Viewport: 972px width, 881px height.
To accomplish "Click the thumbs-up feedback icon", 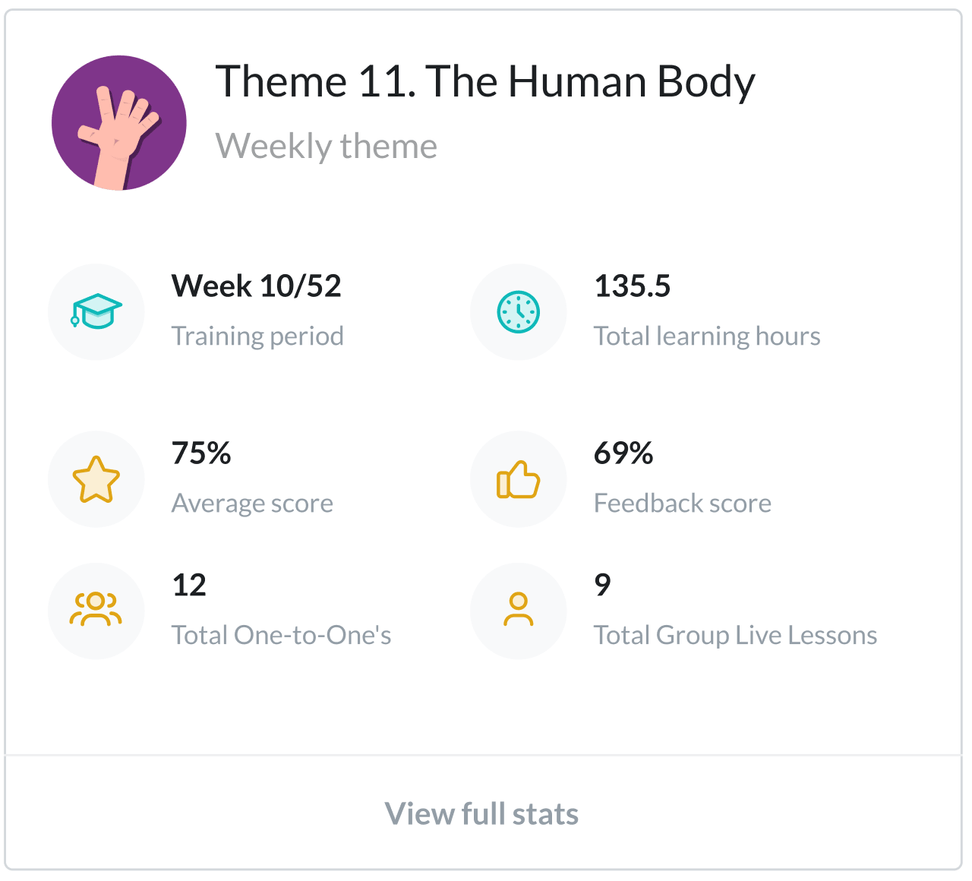I will point(518,479).
